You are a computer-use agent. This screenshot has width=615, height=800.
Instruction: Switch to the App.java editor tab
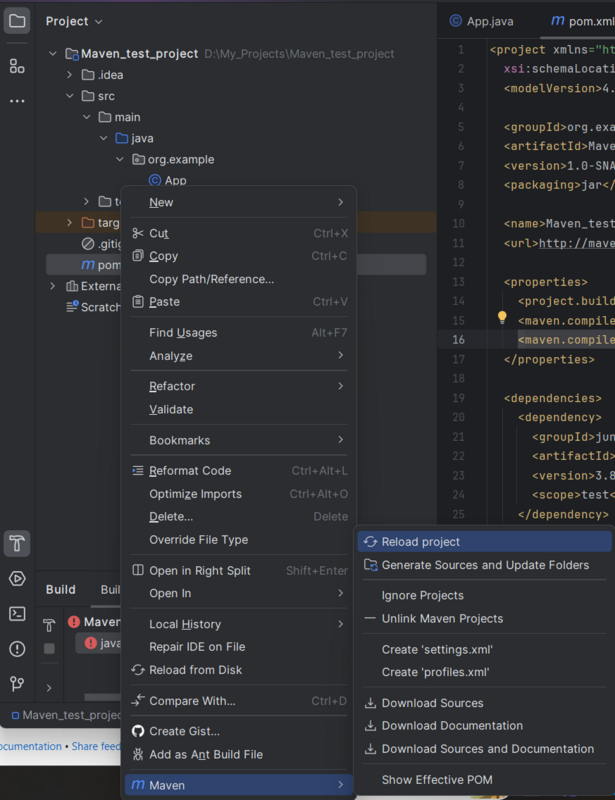[481, 21]
